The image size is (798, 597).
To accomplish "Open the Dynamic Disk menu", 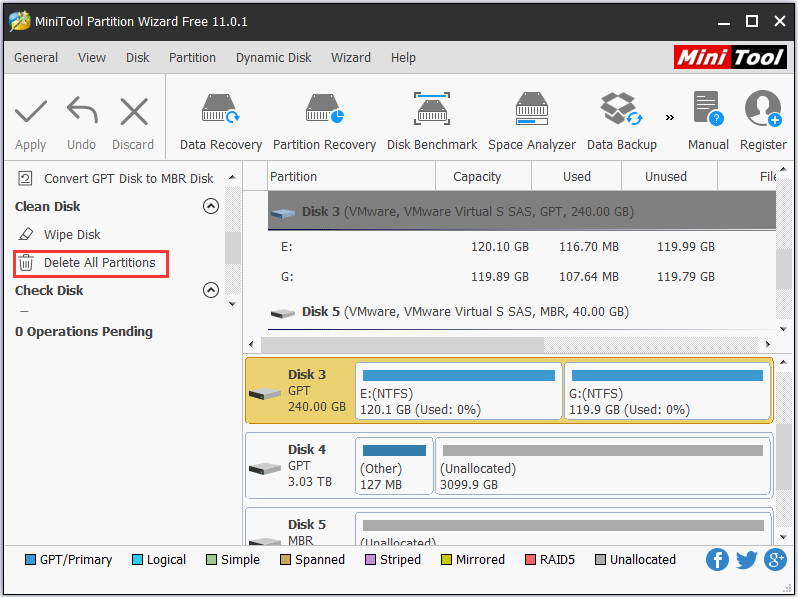I will [x=273, y=58].
